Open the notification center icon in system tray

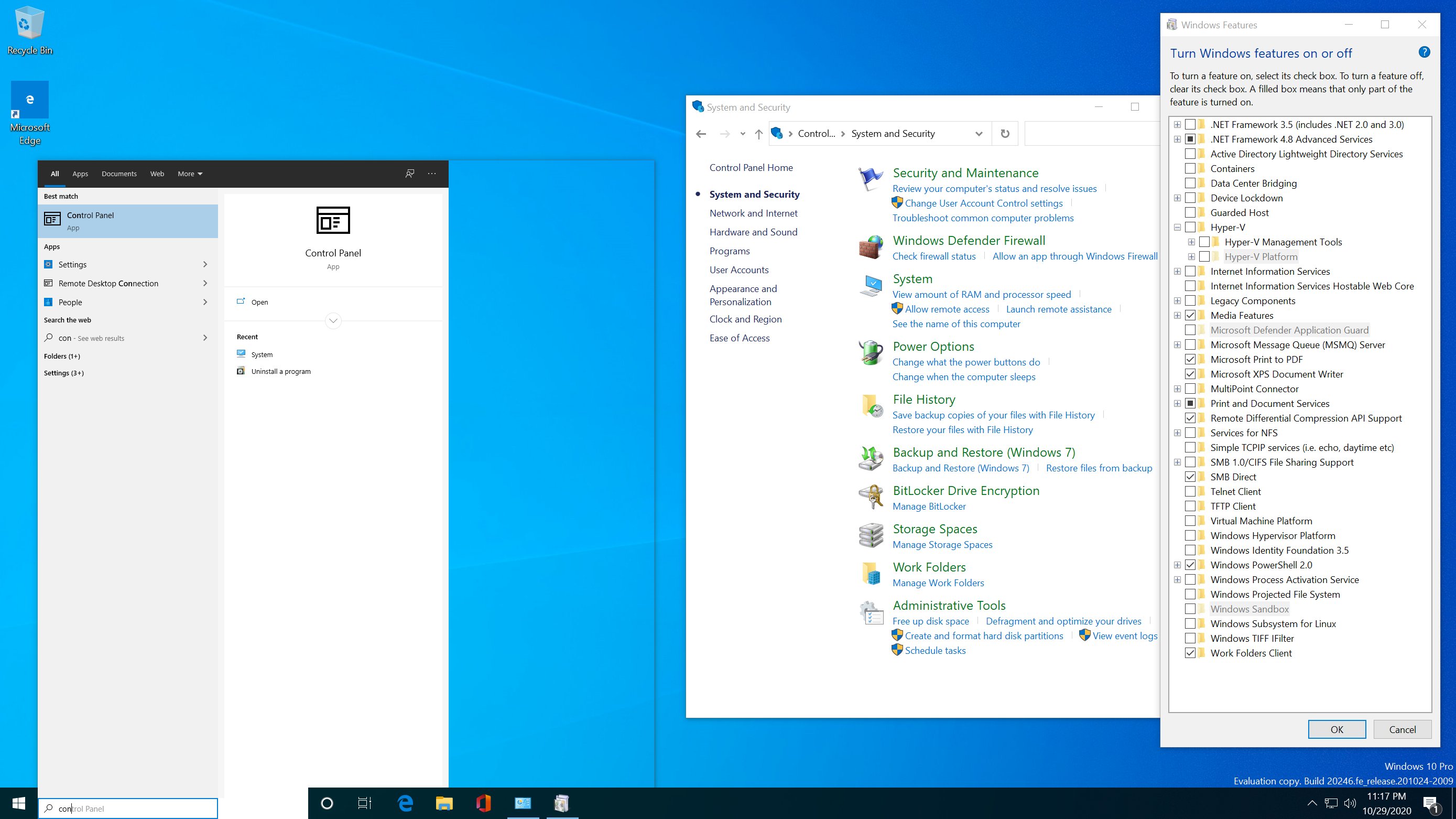coord(1431,803)
